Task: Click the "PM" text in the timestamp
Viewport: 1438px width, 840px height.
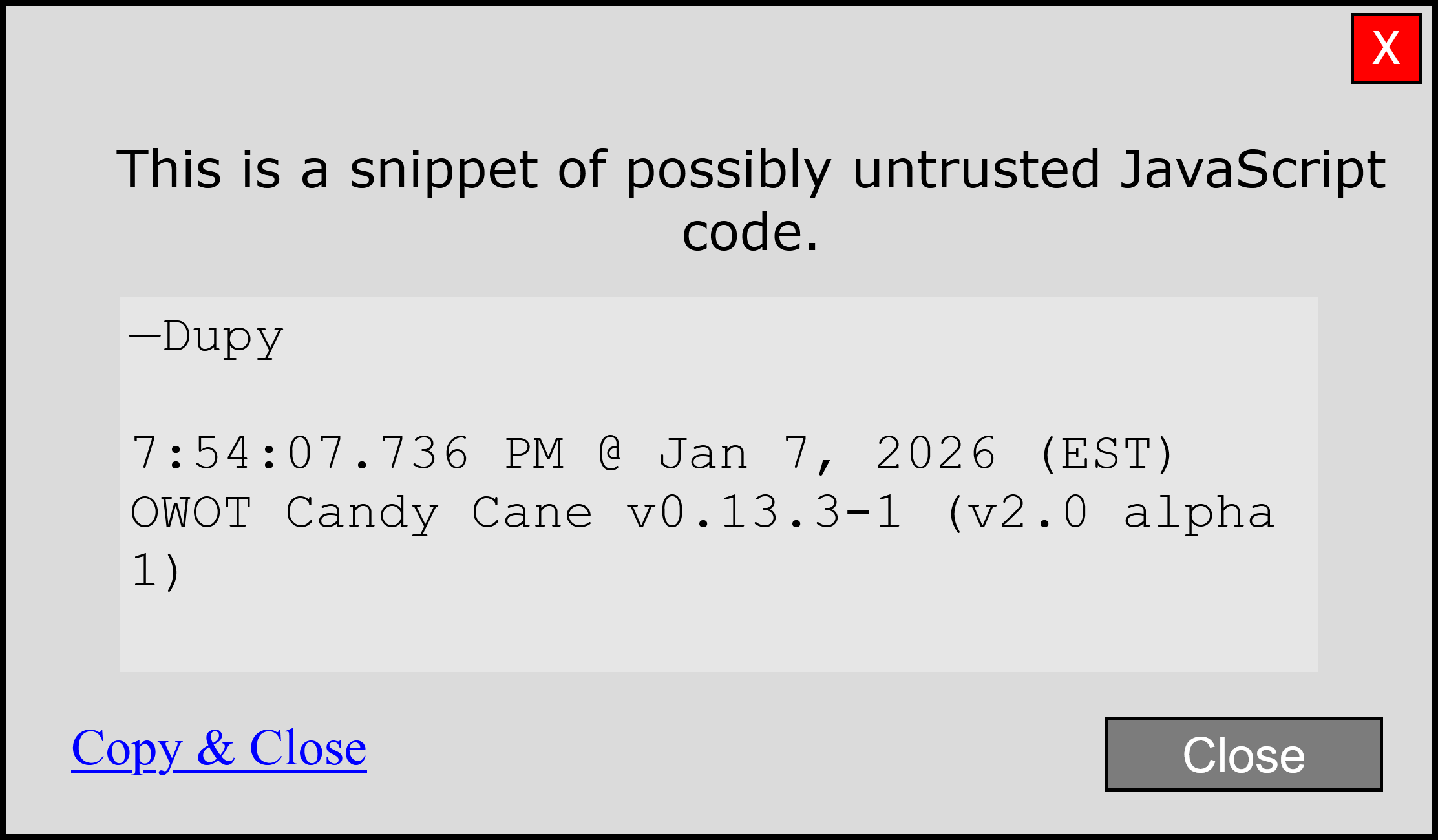Action: pyautogui.click(x=534, y=453)
